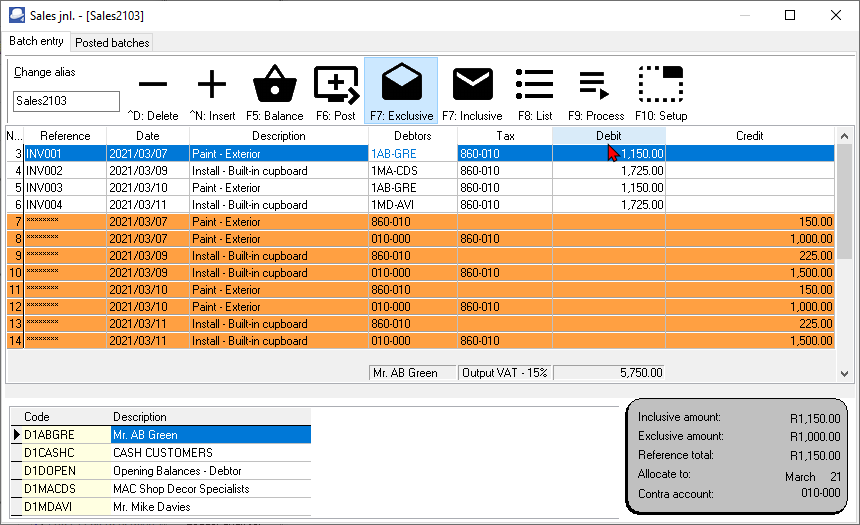Click the row indicator arrow beside D1ABGRE
This screenshot has height=525, width=860.
click(x=16, y=434)
